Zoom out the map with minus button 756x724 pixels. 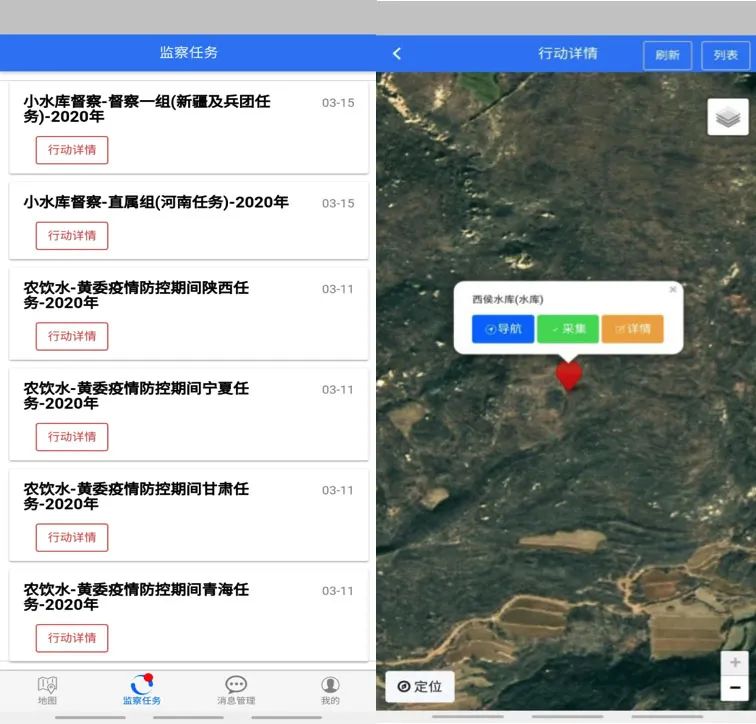pos(735,688)
